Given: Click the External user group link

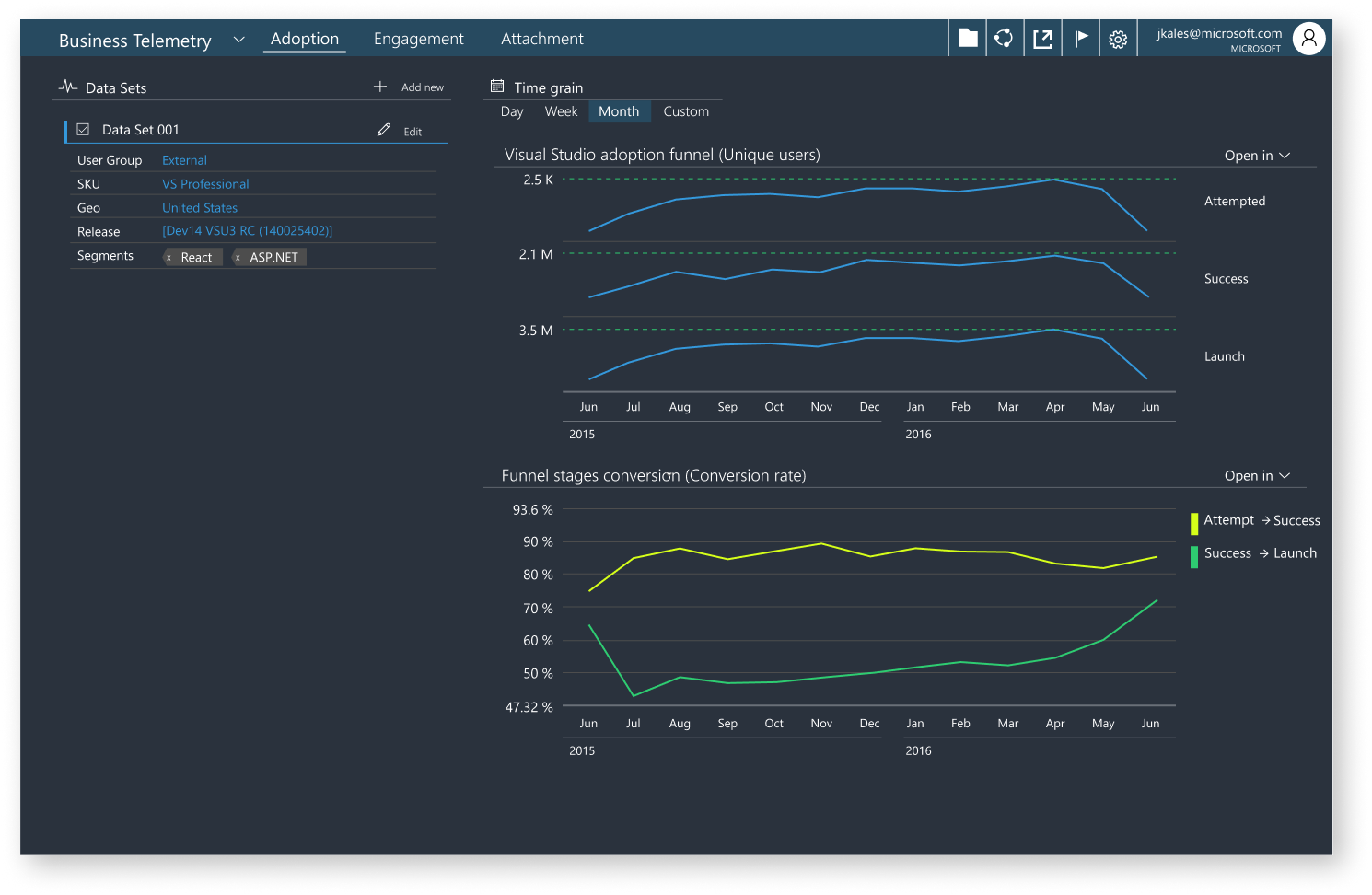Looking at the screenshot, I should (x=184, y=160).
